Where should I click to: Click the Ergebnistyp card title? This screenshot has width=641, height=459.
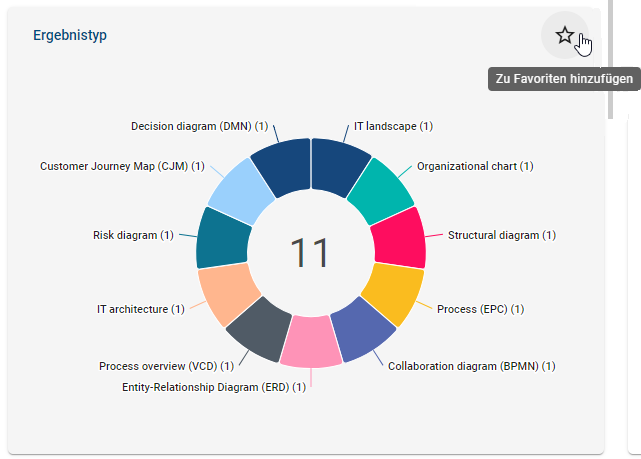(x=70, y=35)
